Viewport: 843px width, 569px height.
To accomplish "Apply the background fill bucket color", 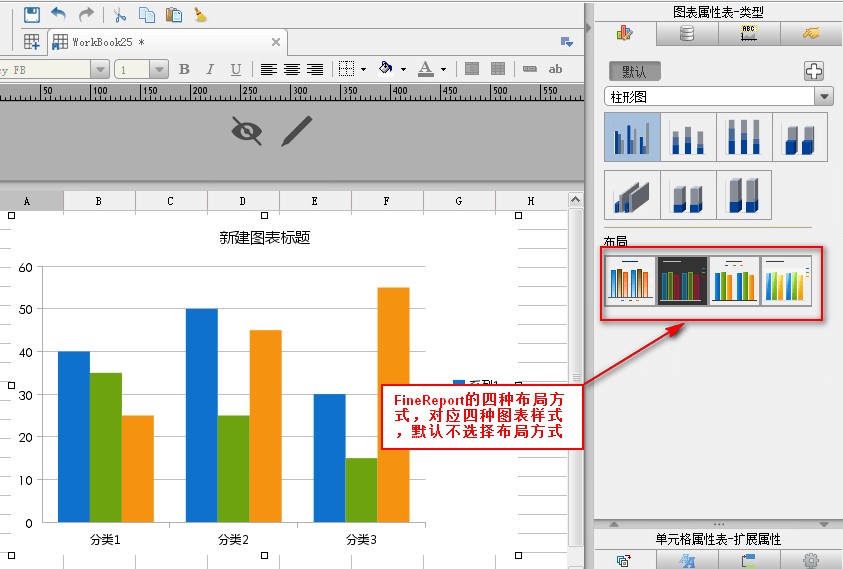I will [x=385, y=68].
